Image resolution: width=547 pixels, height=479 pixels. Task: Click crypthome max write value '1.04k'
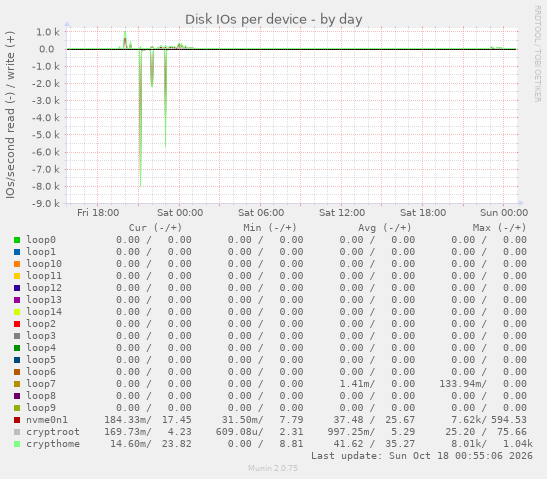click(518, 444)
